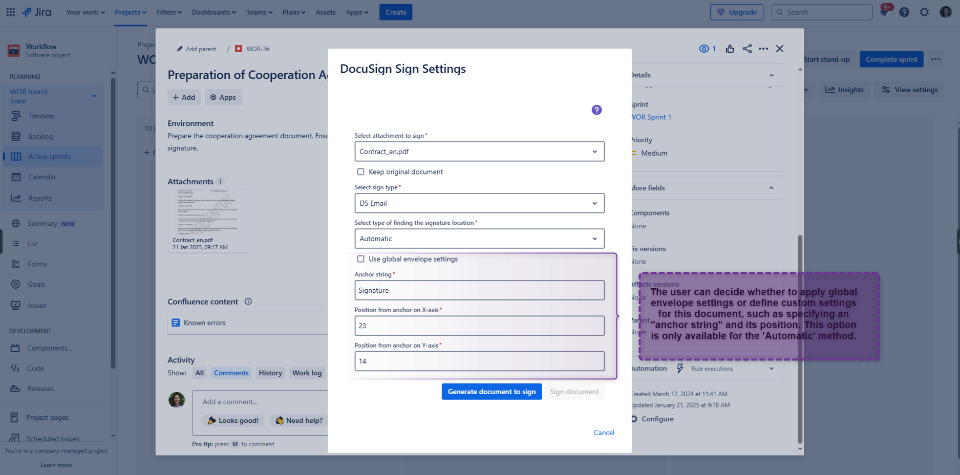Click the Contract_en.pdf attachment thumbnail
960x475 pixels.
click(207, 218)
